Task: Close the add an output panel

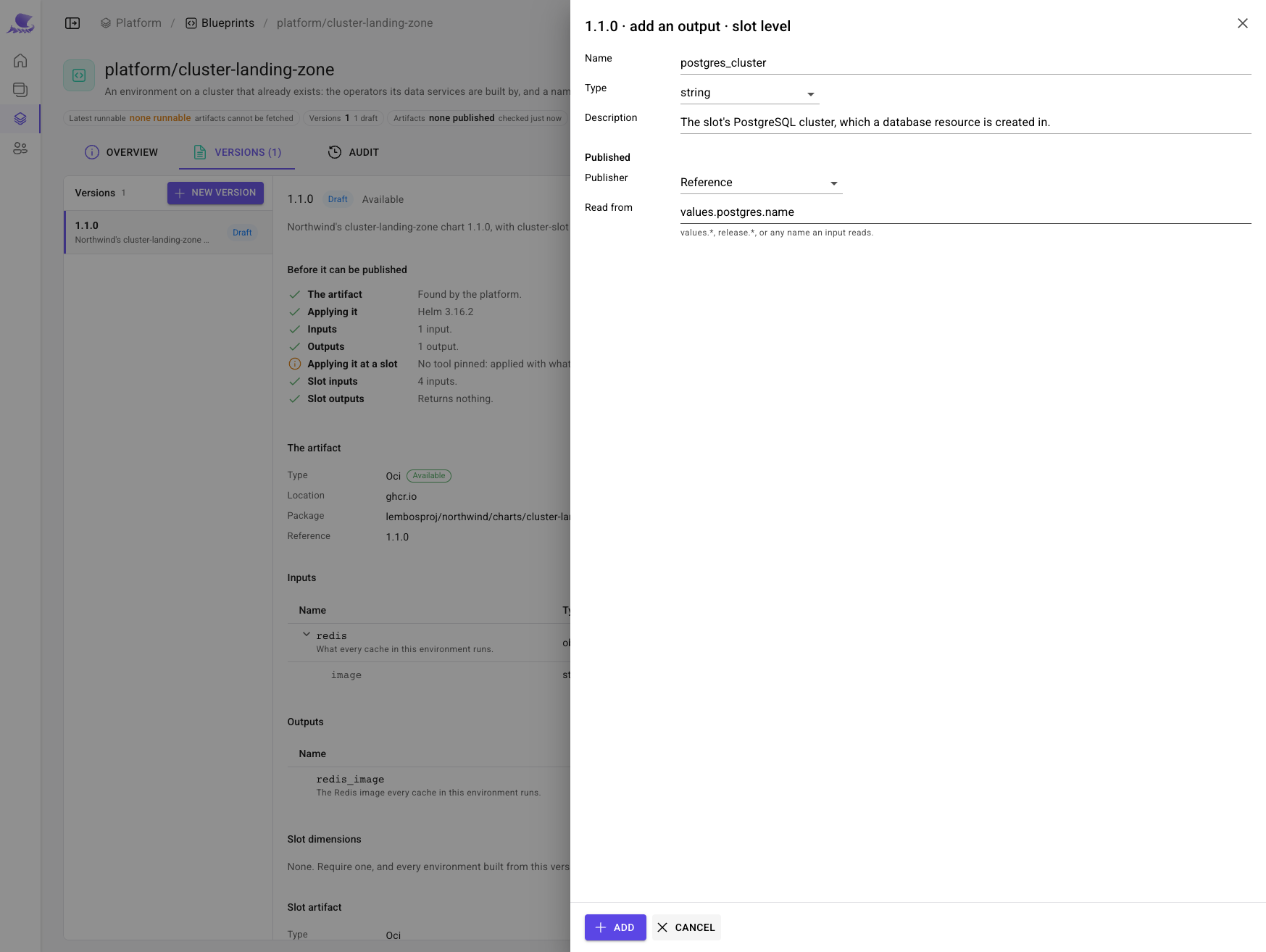Action: coord(1242,23)
